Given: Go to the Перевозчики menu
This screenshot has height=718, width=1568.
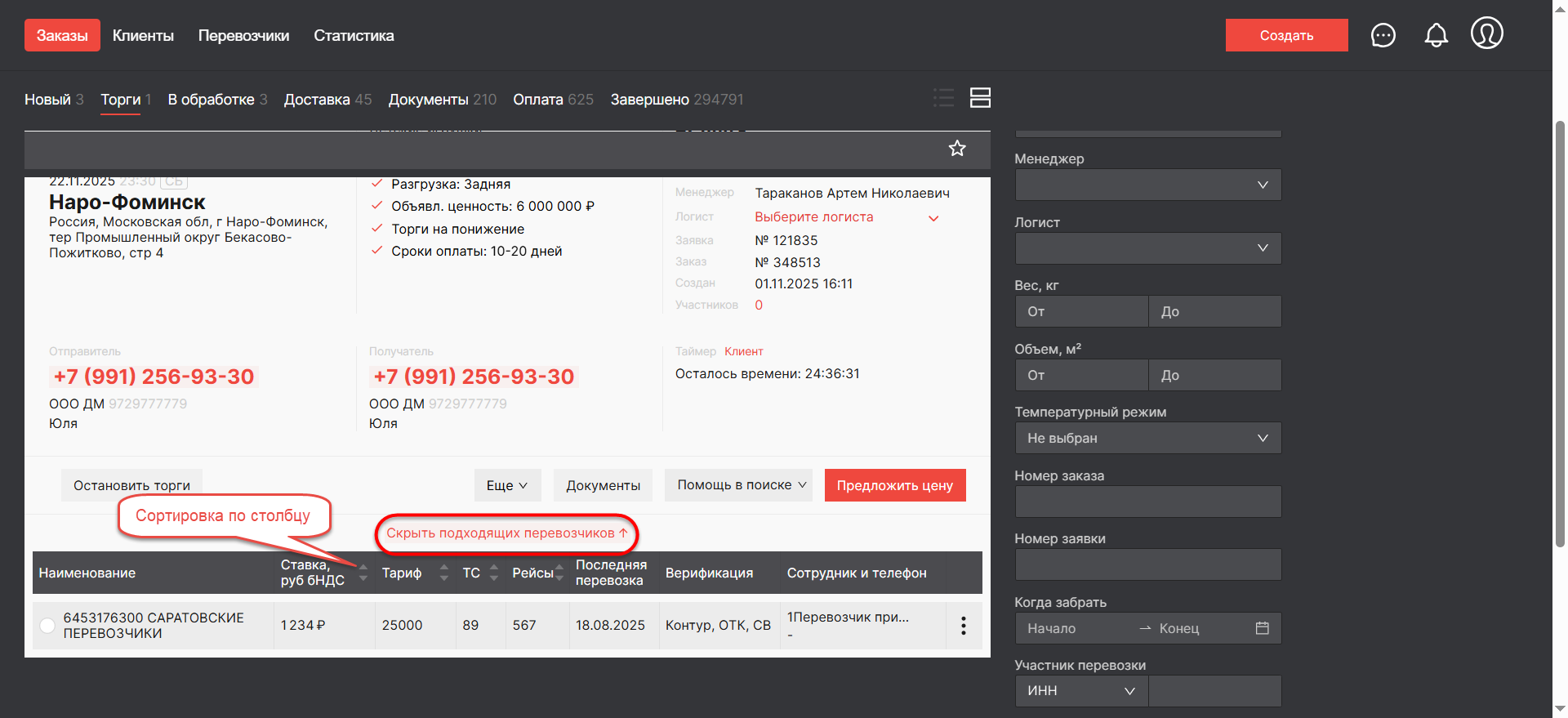Looking at the screenshot, I should coord(243,36).
